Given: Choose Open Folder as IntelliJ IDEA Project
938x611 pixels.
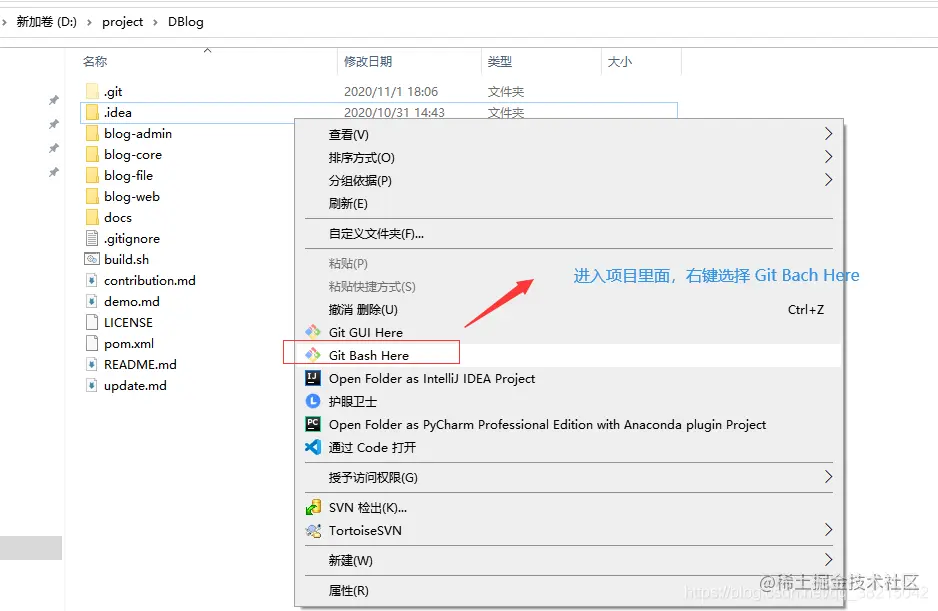Looking at the screenshot, I should (569, 378).
